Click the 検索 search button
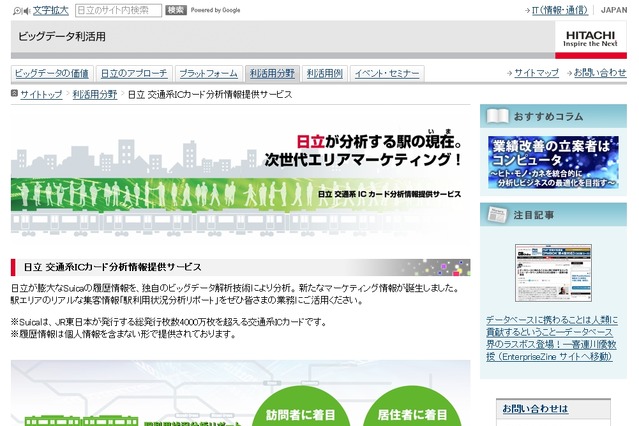The width and height of the screenshot is (639, 426). click(x=176, y=10)
